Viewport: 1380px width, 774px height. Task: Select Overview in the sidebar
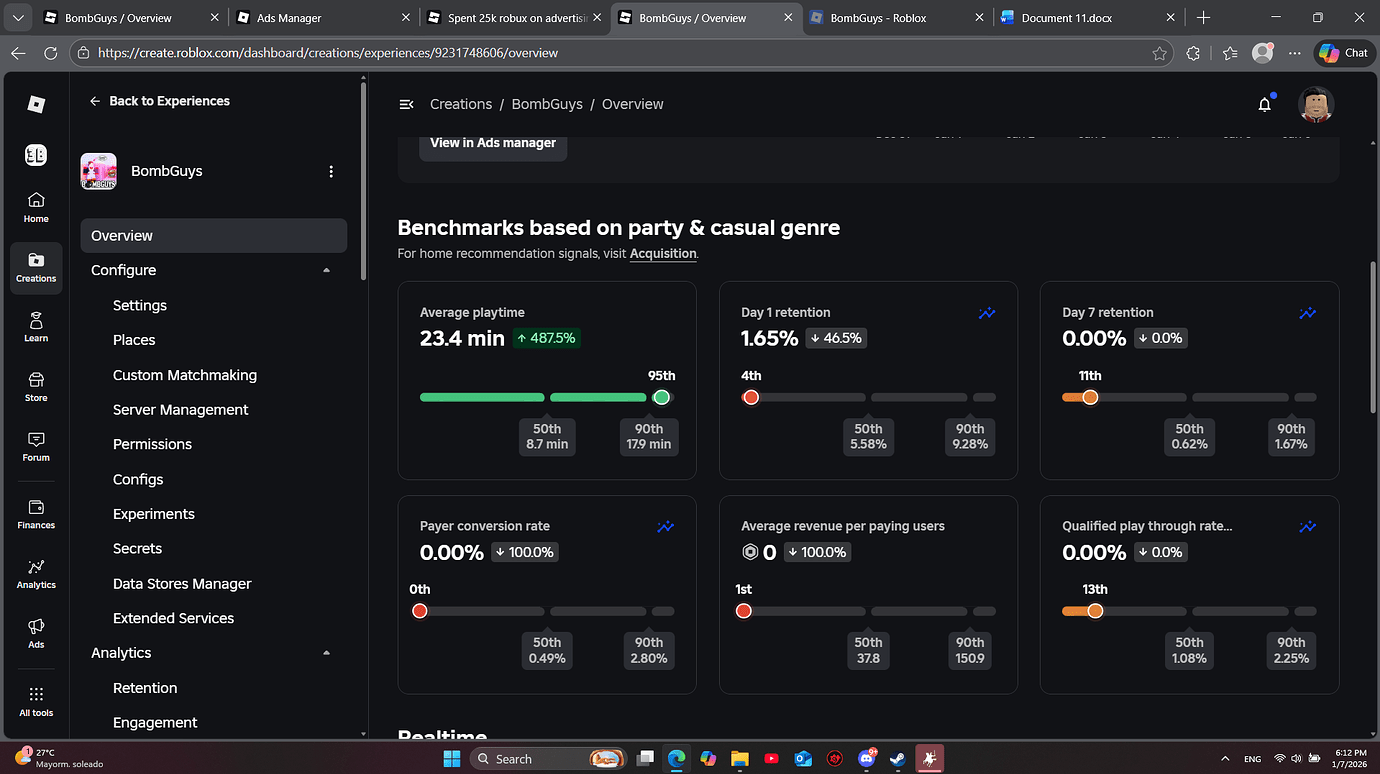coord(214,236)
